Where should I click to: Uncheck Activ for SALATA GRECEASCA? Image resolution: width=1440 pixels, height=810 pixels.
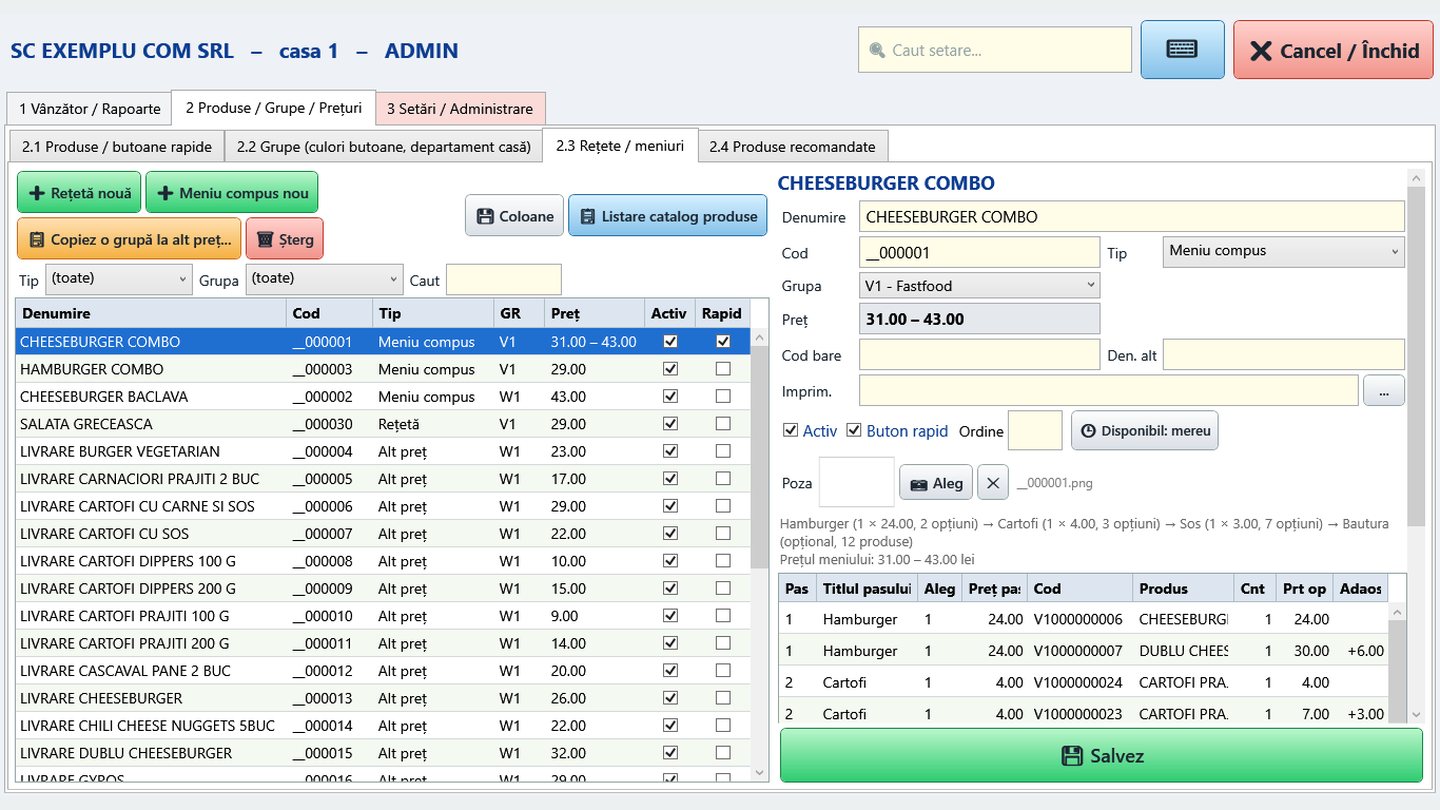670,424
